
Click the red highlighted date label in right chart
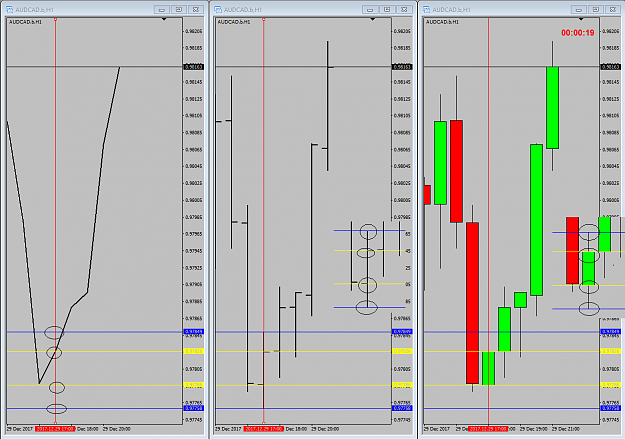point(488,429)
